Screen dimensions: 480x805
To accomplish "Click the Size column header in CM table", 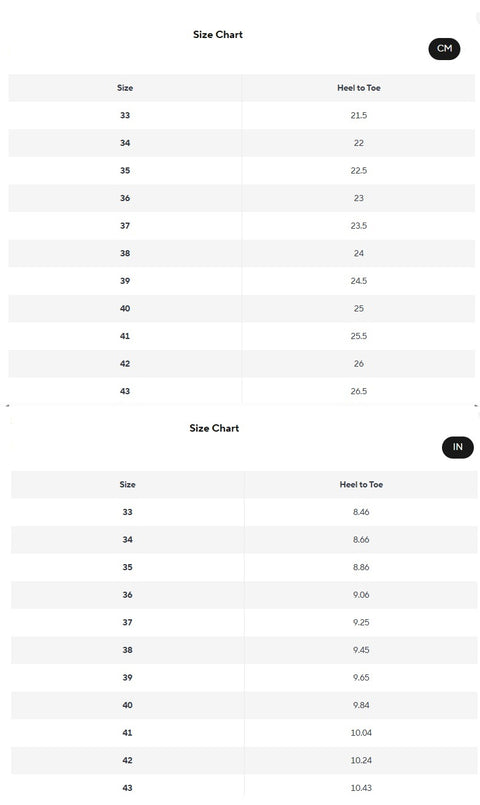I will [x=125, y=88].
